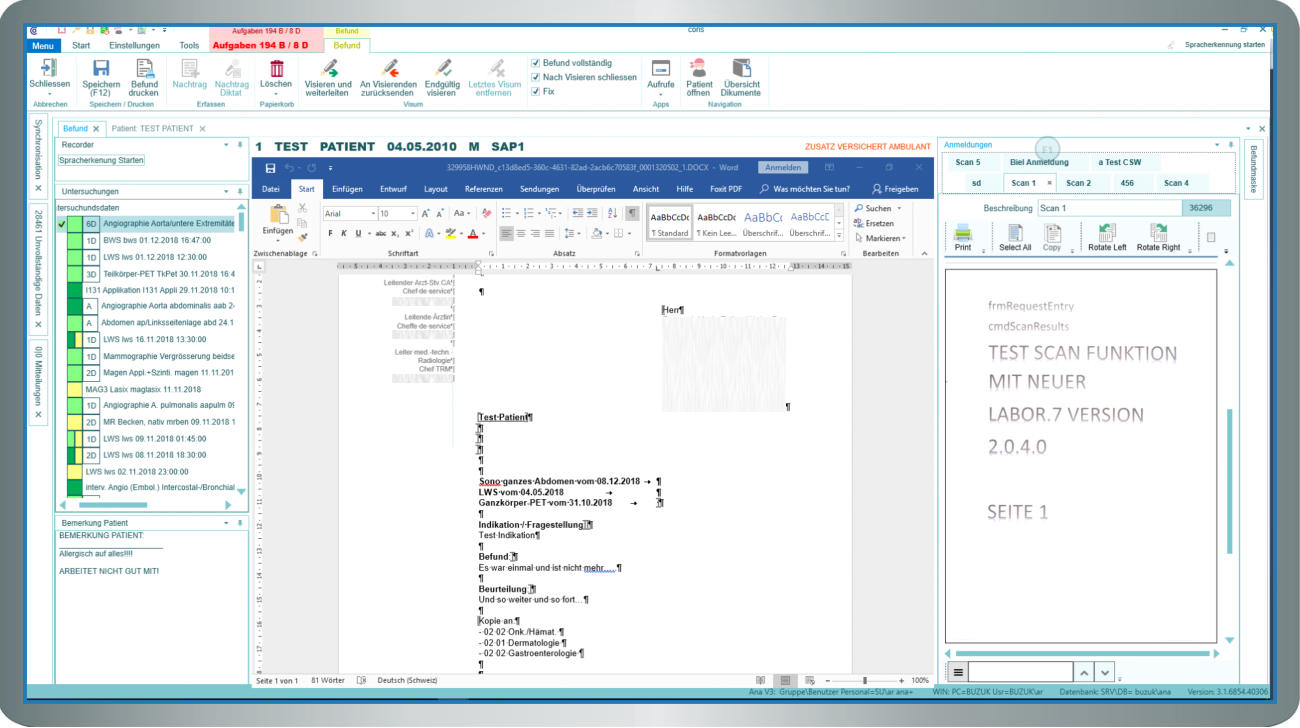This screenshot has width=1300, height=728.
Task: Toggle the Befund vollständig checkbox
Action: (x=536, y=62)
